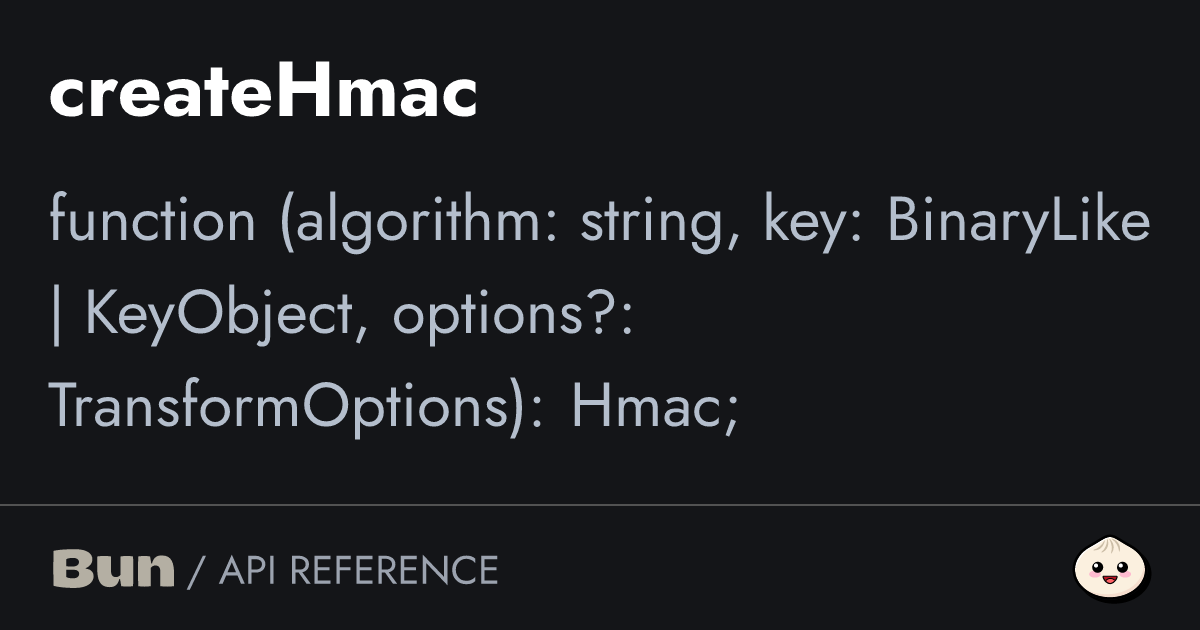Click the Bun mascot dumpling icon
The height and width of the screenshot is (630, 1200).
tap(1112, 569)
